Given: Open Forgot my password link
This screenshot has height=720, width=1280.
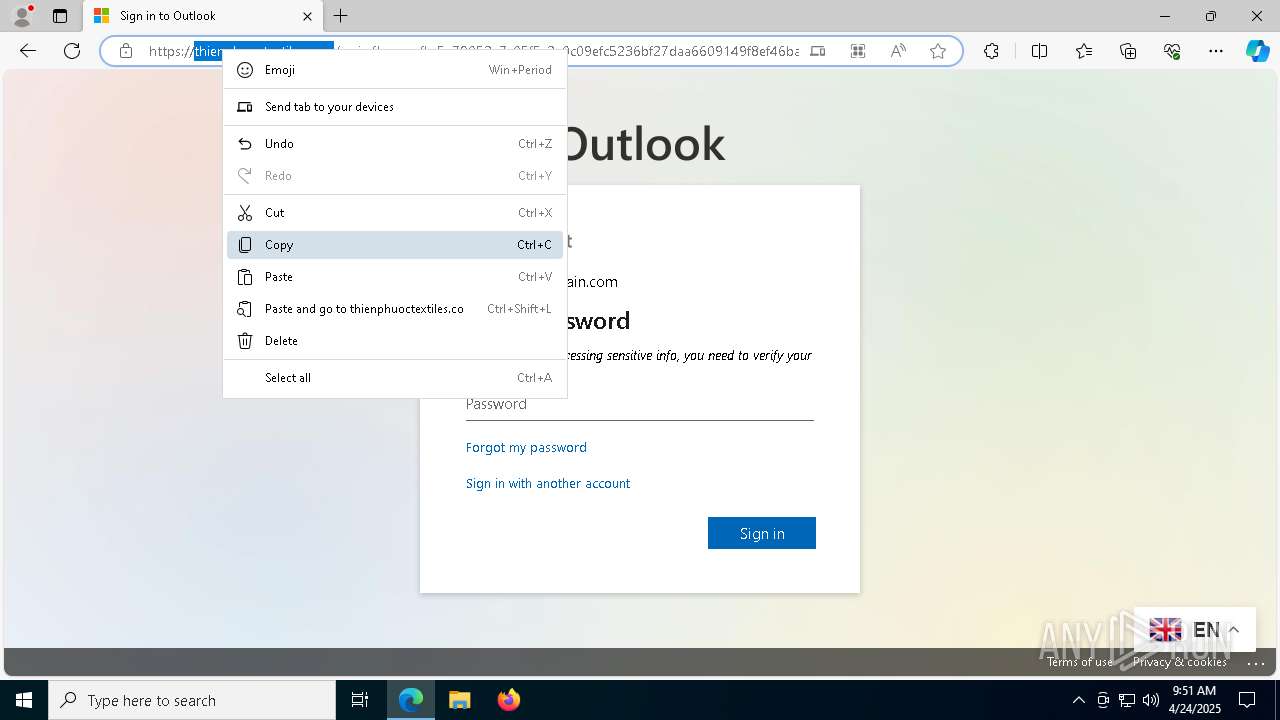Looking at the screenshot, I should coord(526,447).
